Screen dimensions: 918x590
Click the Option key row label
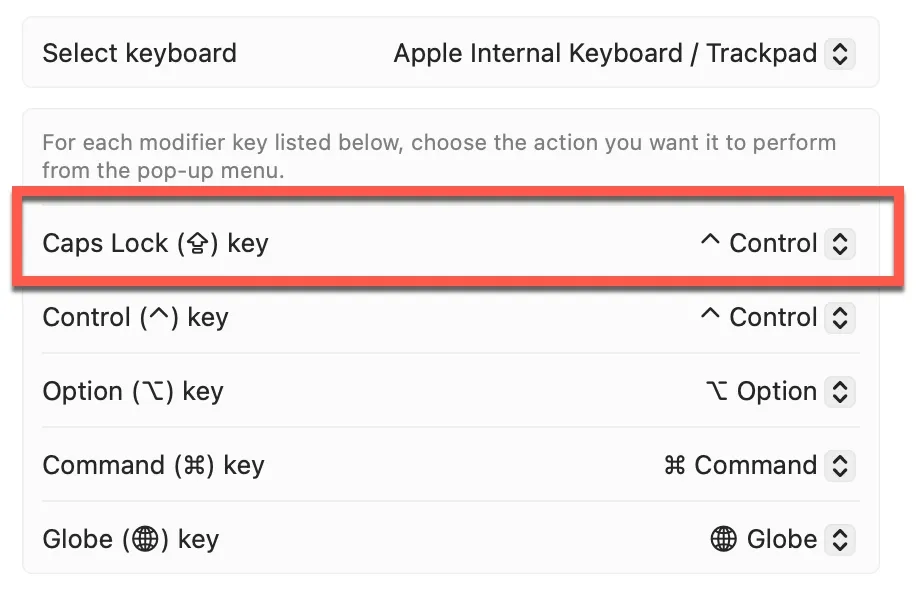(x=132, y=392)
